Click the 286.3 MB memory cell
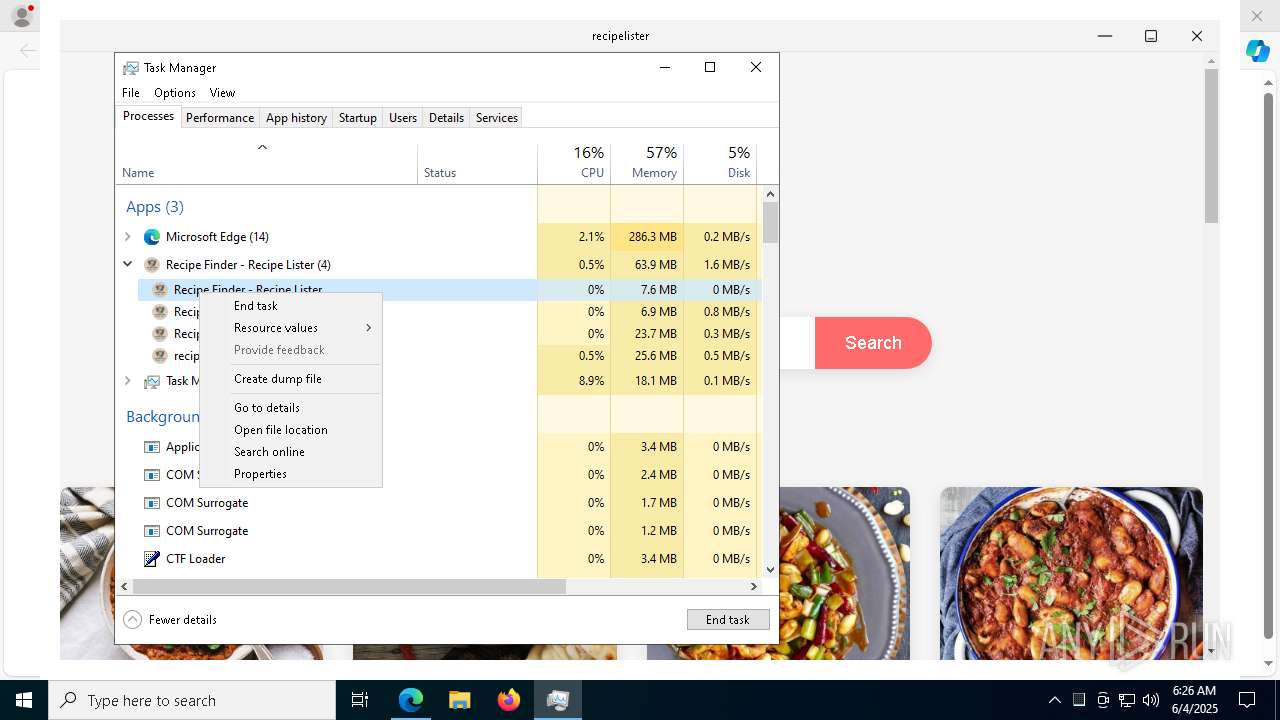Image resolution: width=1280 pixels, height=720 pixels. tap(647, 237)
